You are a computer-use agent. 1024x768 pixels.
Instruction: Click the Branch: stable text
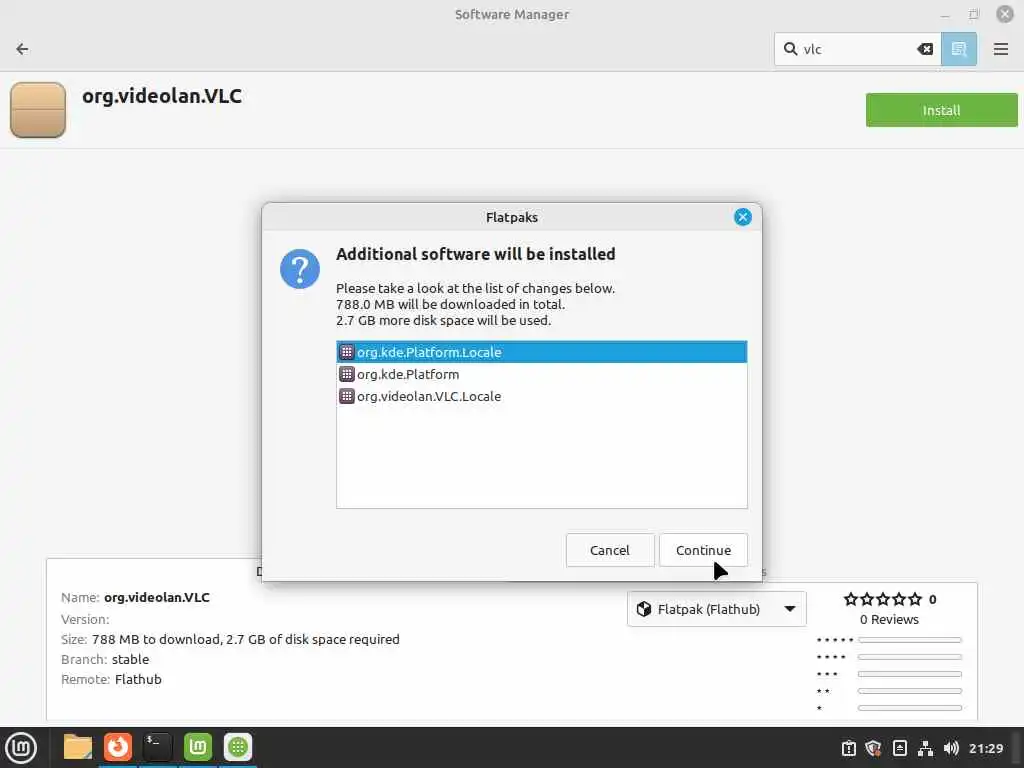[104, 659]
